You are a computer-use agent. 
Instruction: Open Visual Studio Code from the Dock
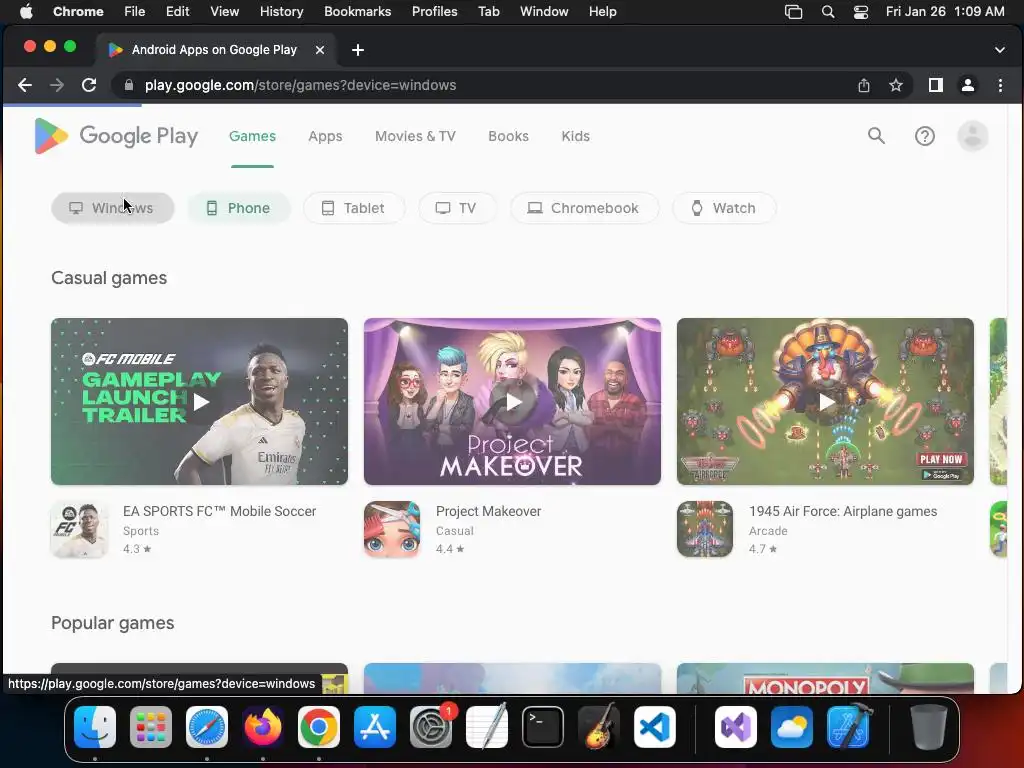click(x=654, y=726)
